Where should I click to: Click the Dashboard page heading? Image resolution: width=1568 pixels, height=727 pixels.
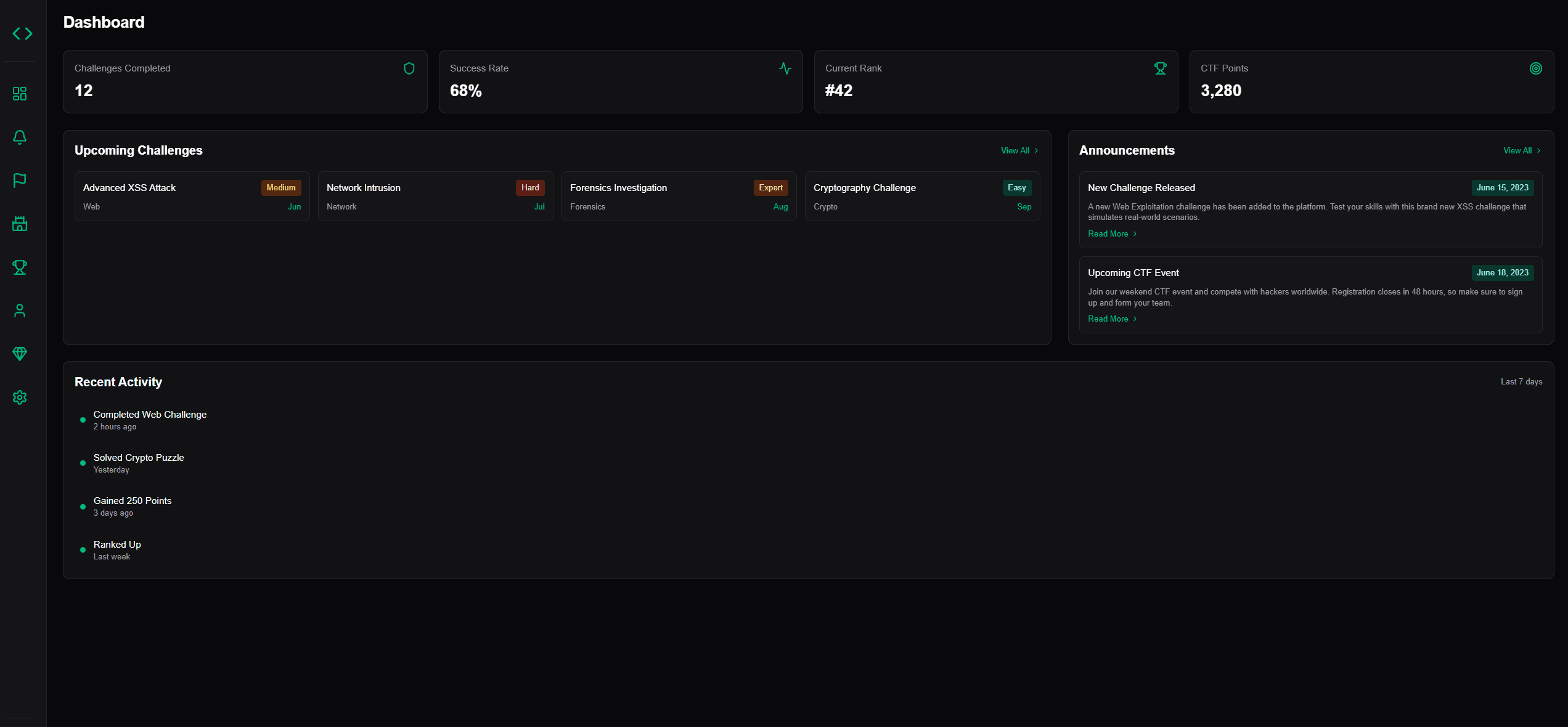(x=104, y=22)
